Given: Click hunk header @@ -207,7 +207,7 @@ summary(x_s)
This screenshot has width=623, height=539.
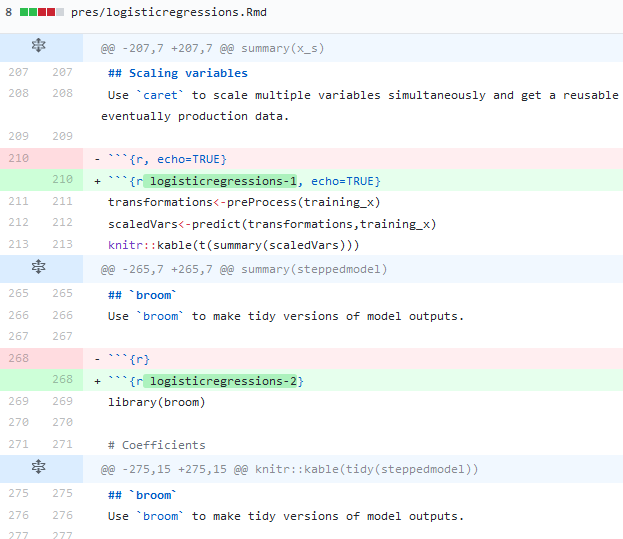Looking at the screenshot, I should (213, 48).
